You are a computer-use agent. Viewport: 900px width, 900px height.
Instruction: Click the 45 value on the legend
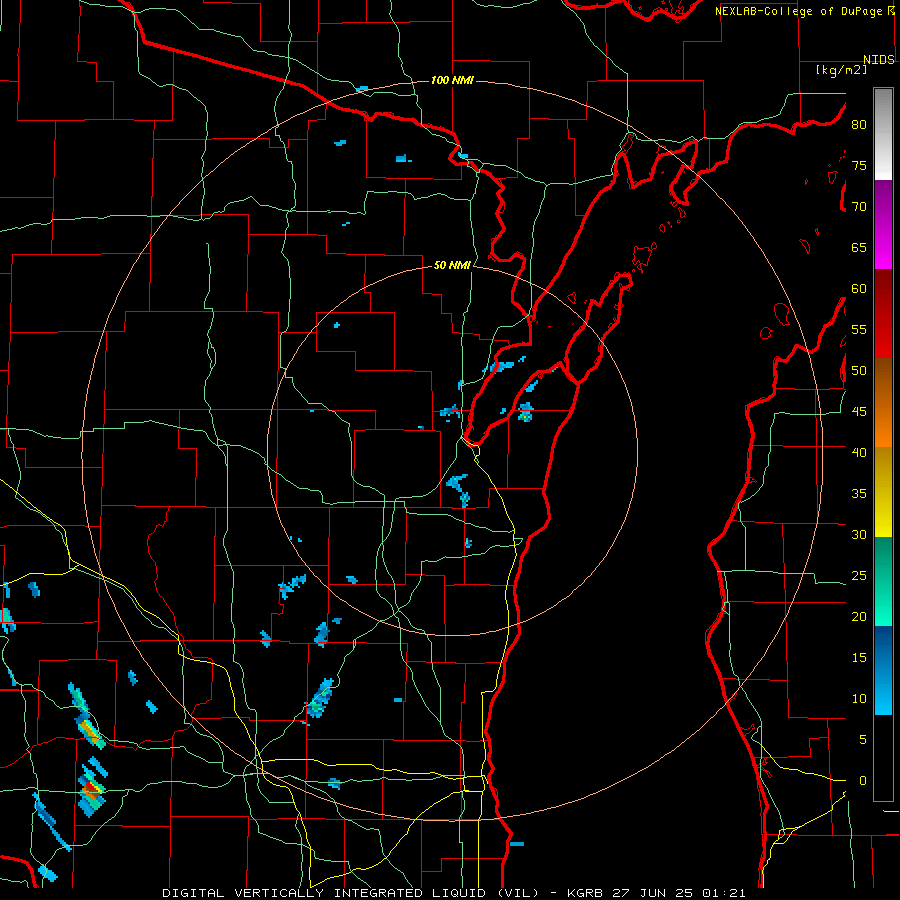coord(859,412)
